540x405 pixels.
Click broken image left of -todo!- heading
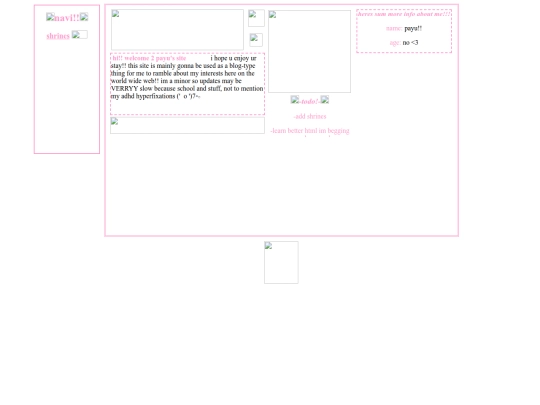[295, 100]
